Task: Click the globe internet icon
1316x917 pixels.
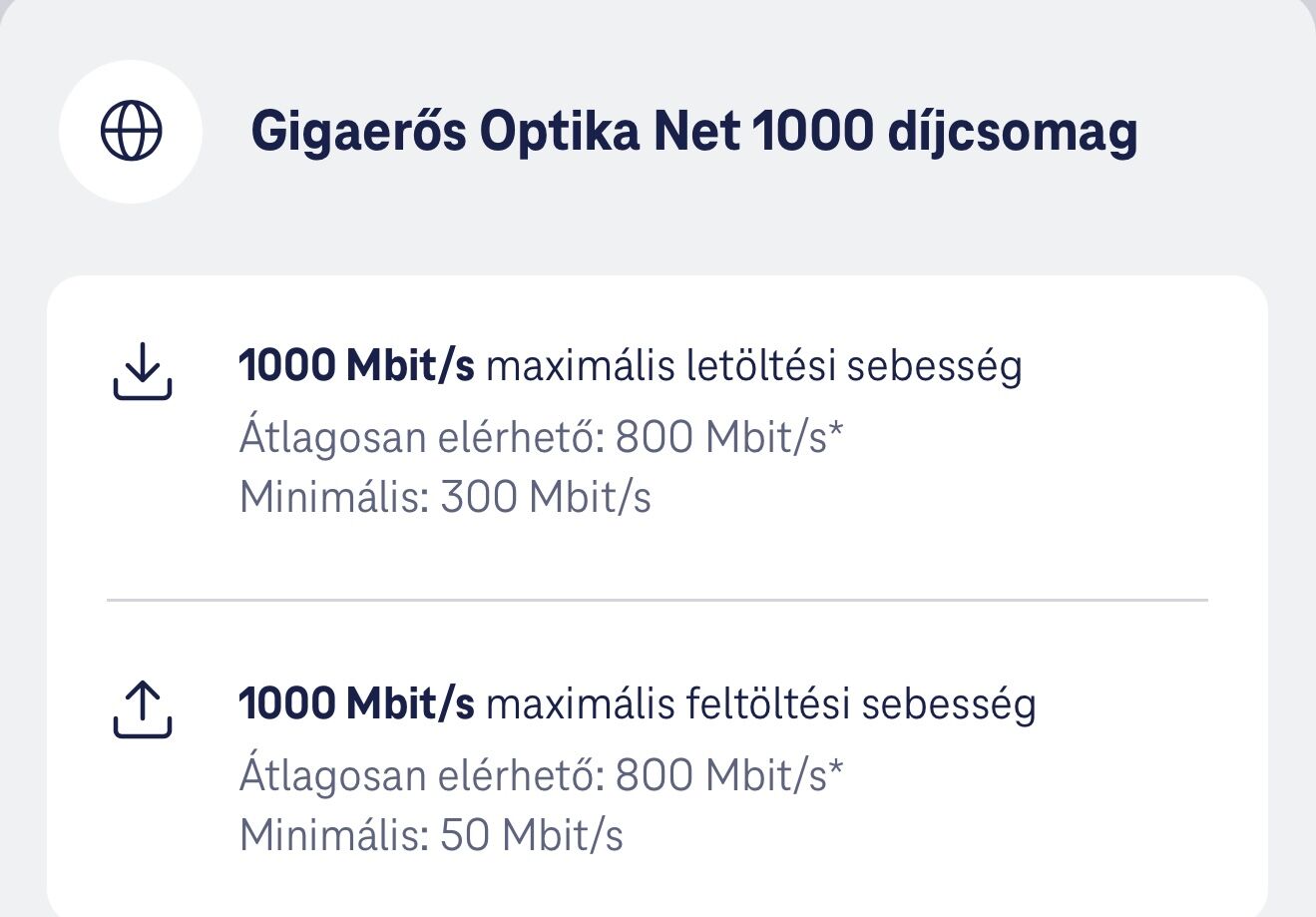Action: pyautogui.click(x=131, y=131)
